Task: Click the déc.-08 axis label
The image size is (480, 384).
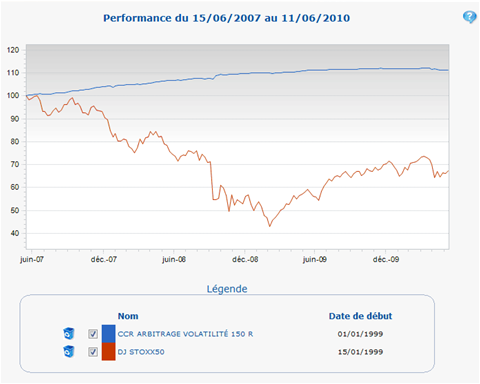Action: pos(245,259)
